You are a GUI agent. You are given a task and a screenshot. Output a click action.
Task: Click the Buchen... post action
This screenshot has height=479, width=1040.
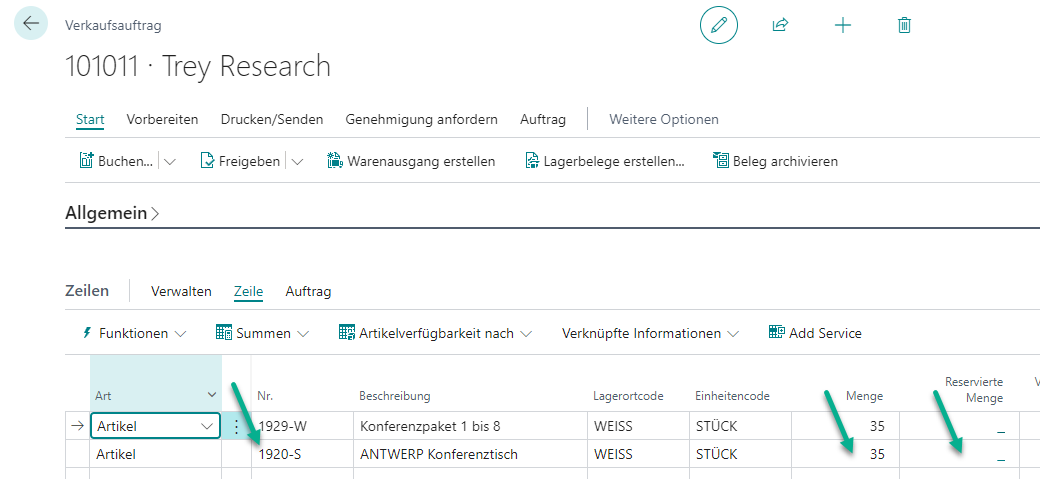point(117,161)
